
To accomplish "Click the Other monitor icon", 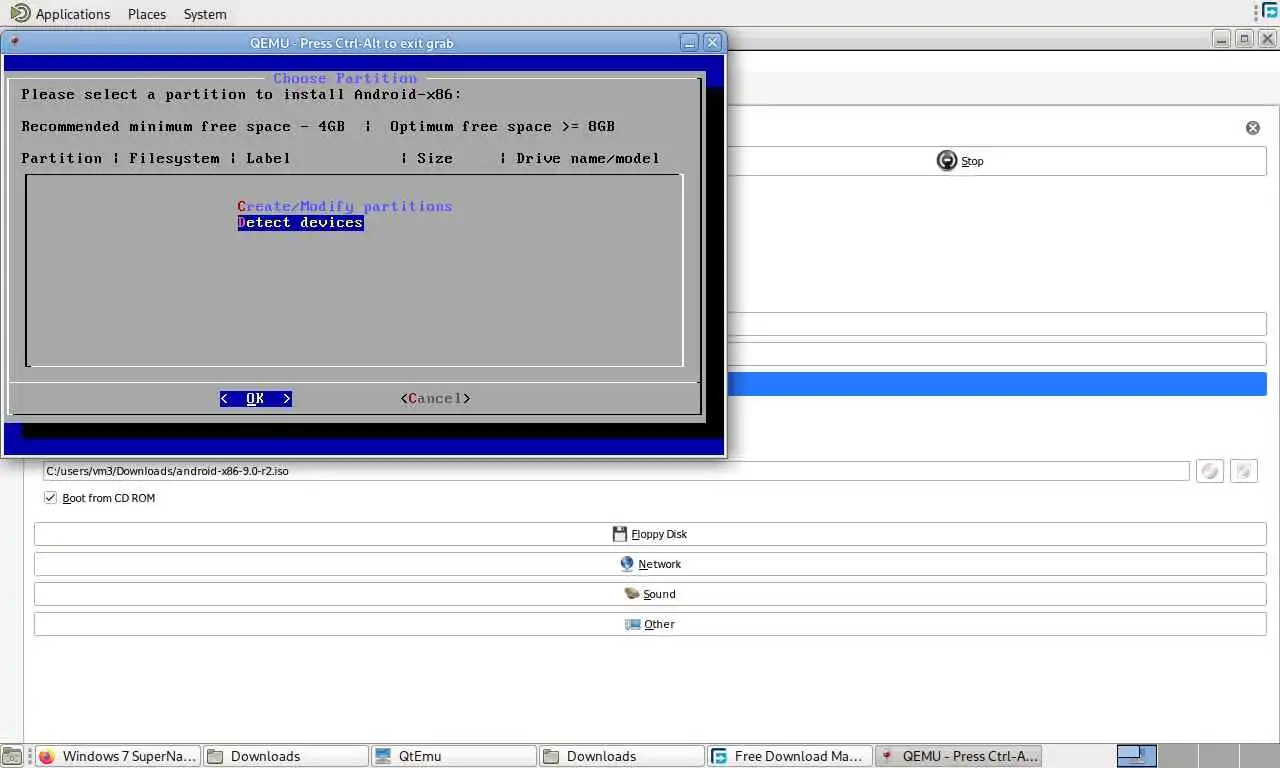I will [x=632, y=624].
